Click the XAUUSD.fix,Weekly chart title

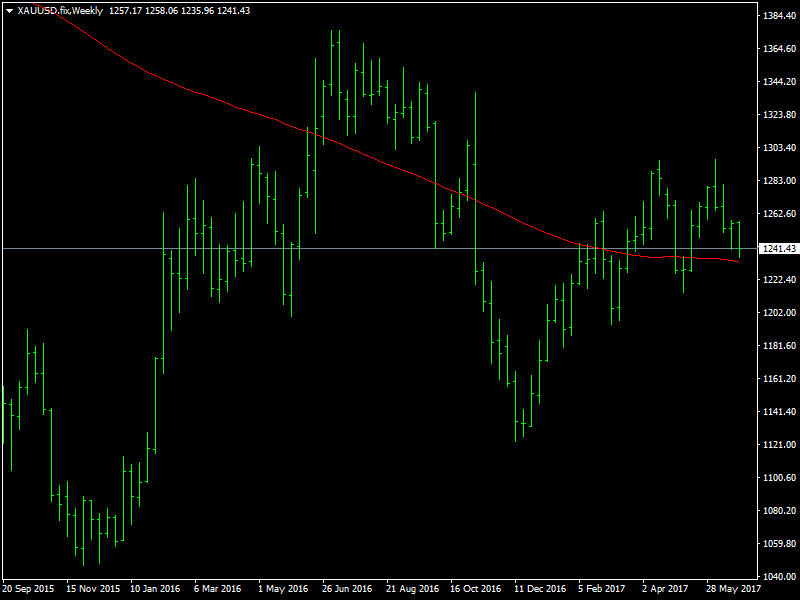(x=60, y=11)
